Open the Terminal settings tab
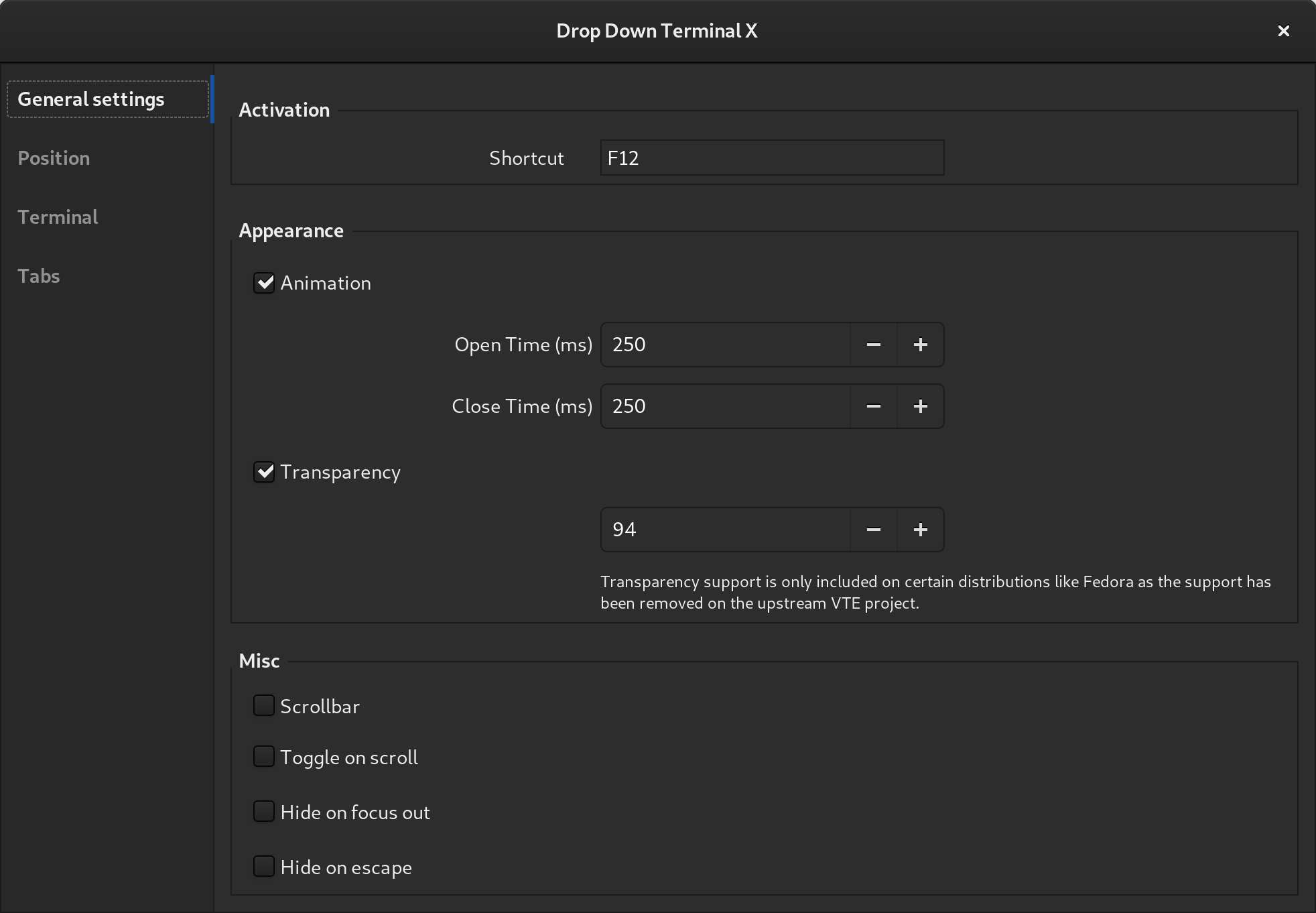This screenshot has width=1316, height=913. 58,217
